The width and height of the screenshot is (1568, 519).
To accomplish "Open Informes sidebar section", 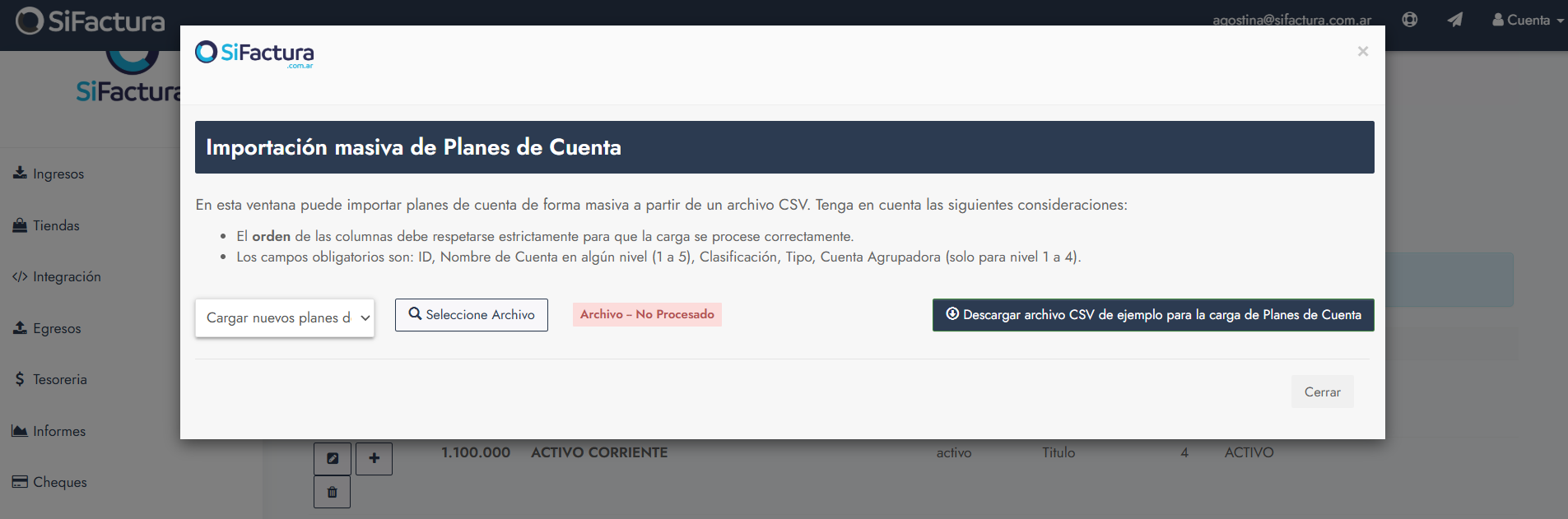I will (58, 431).
